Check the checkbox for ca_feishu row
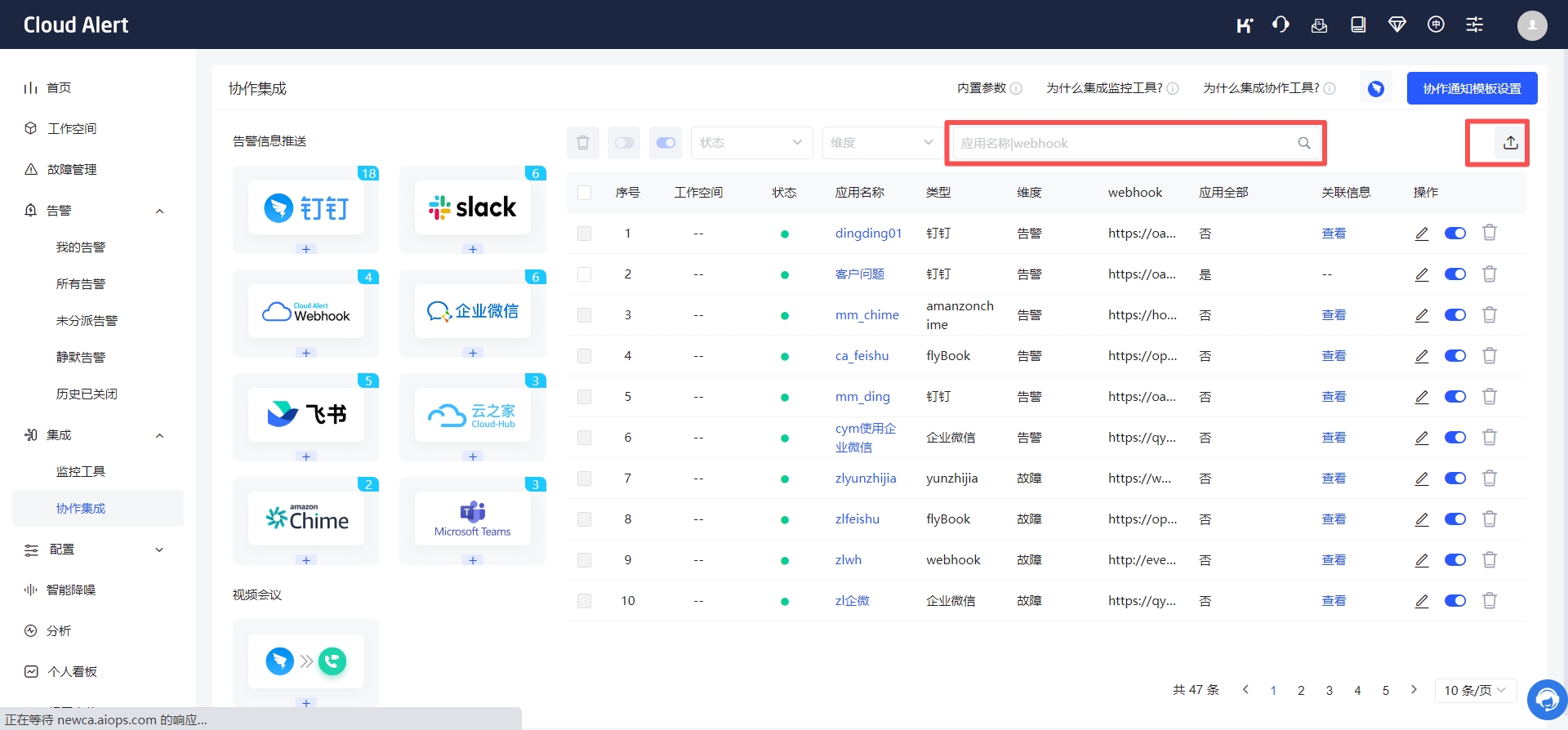Image resolution: width=1568 pixels, height=730 pixels. 584,356
